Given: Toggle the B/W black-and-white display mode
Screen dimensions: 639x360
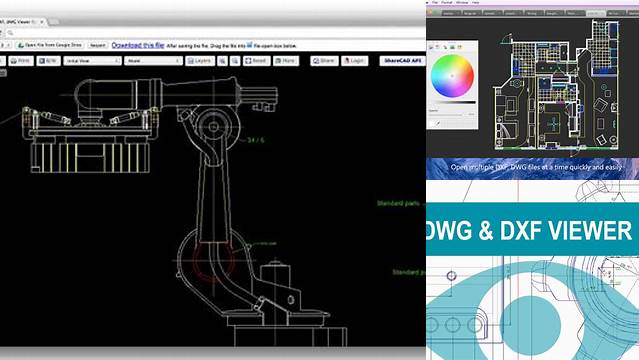Looking at the screenshot, I should (x=48, y=61).
